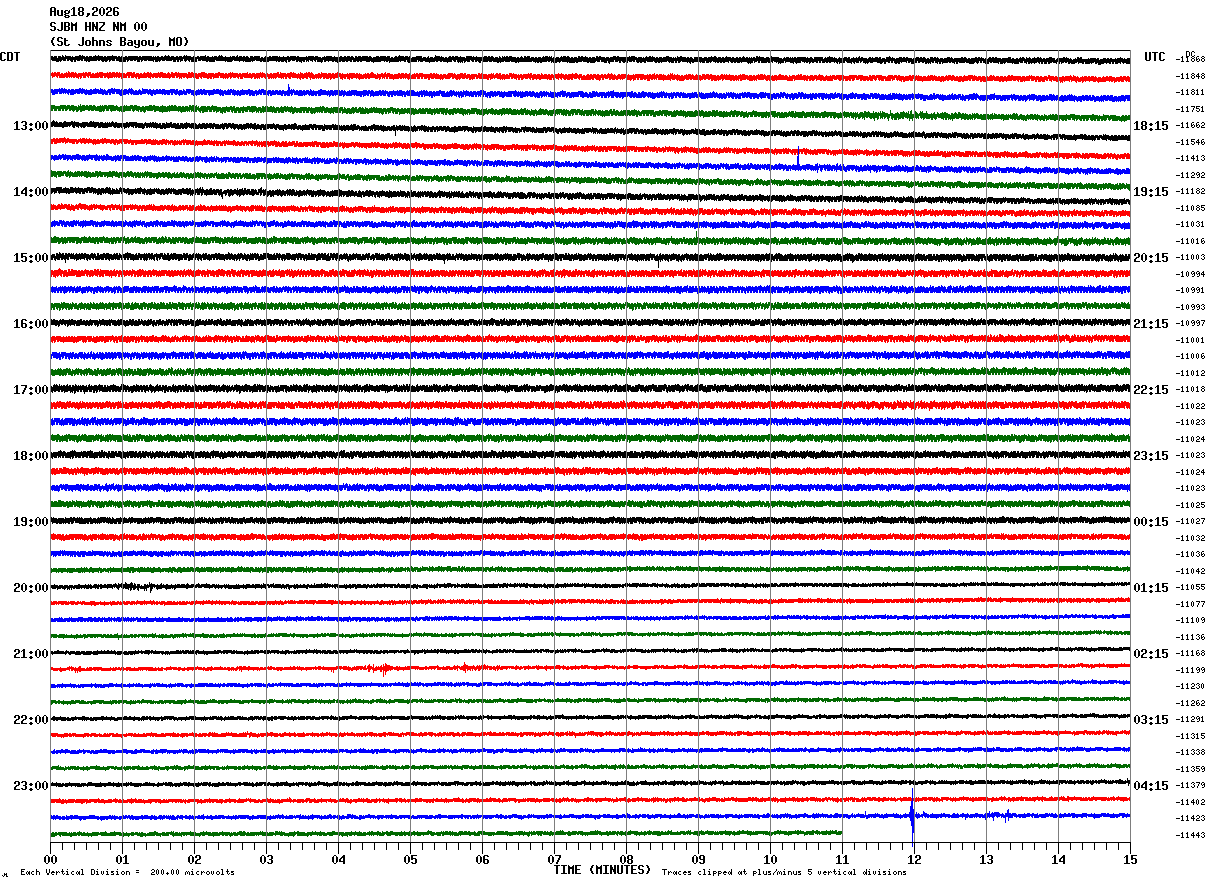Click minute tick label '13' on time axis
Image resolution: width=1210 pixels, height=886 pixels.
(986, 859)
